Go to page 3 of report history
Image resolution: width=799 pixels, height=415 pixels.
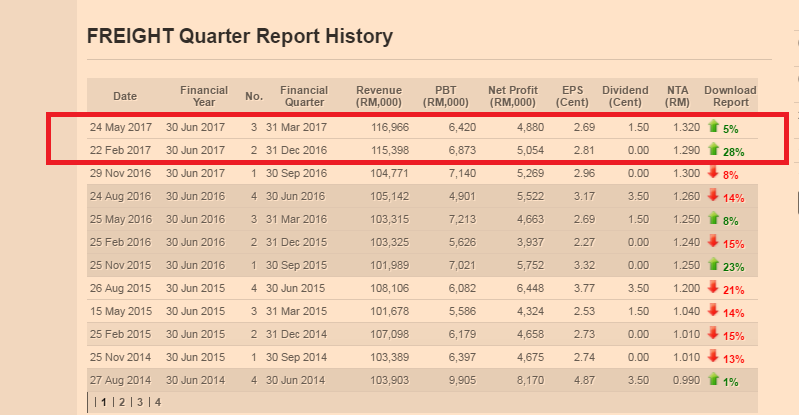140,402
